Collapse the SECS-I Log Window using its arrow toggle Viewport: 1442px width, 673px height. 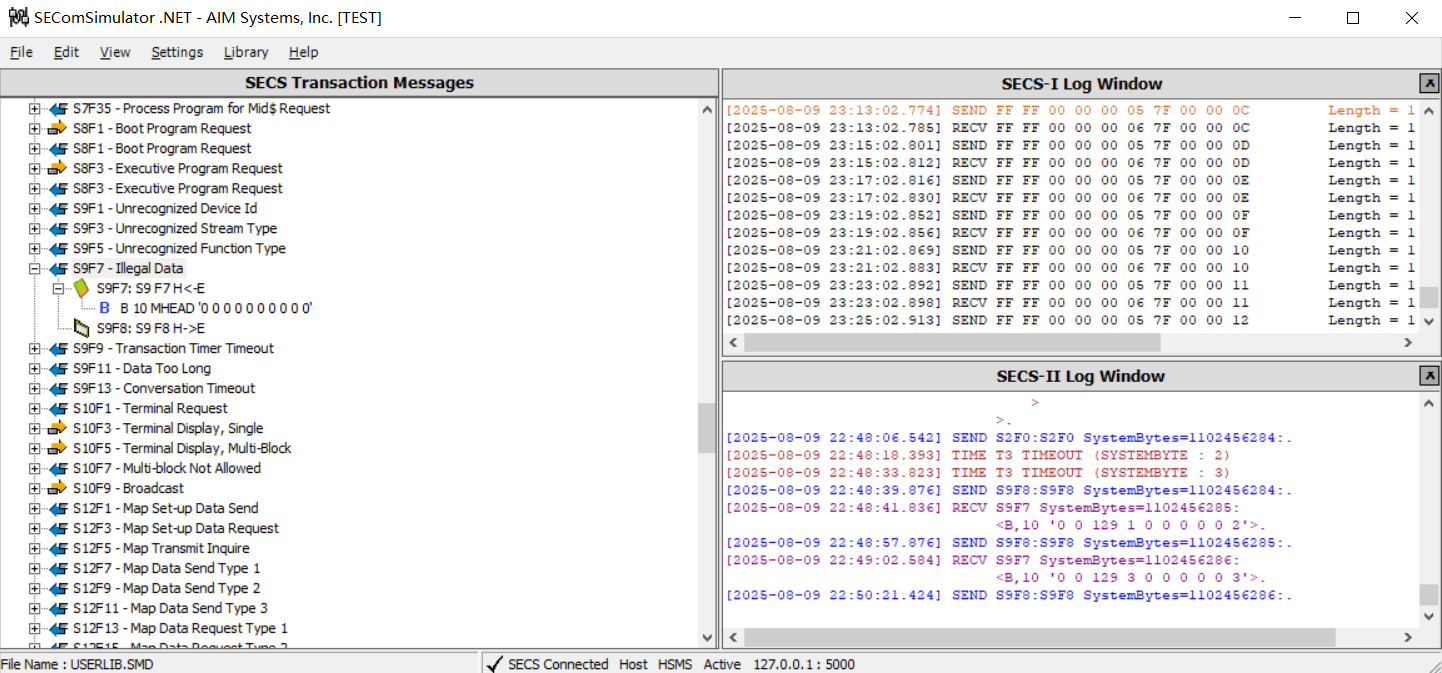(1431, 83)
